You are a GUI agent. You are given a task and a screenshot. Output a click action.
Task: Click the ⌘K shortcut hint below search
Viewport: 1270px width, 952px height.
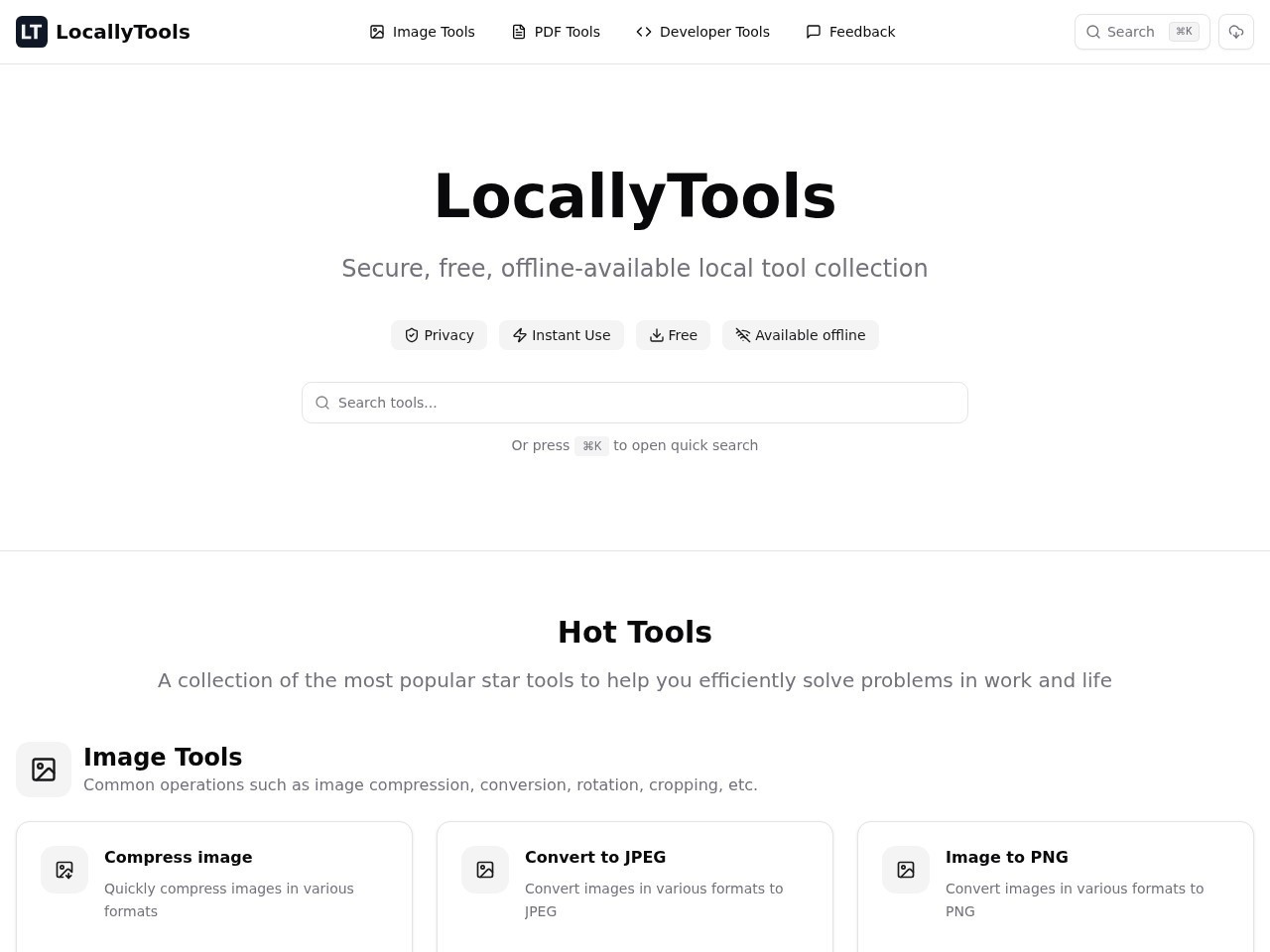coord(591,446)
